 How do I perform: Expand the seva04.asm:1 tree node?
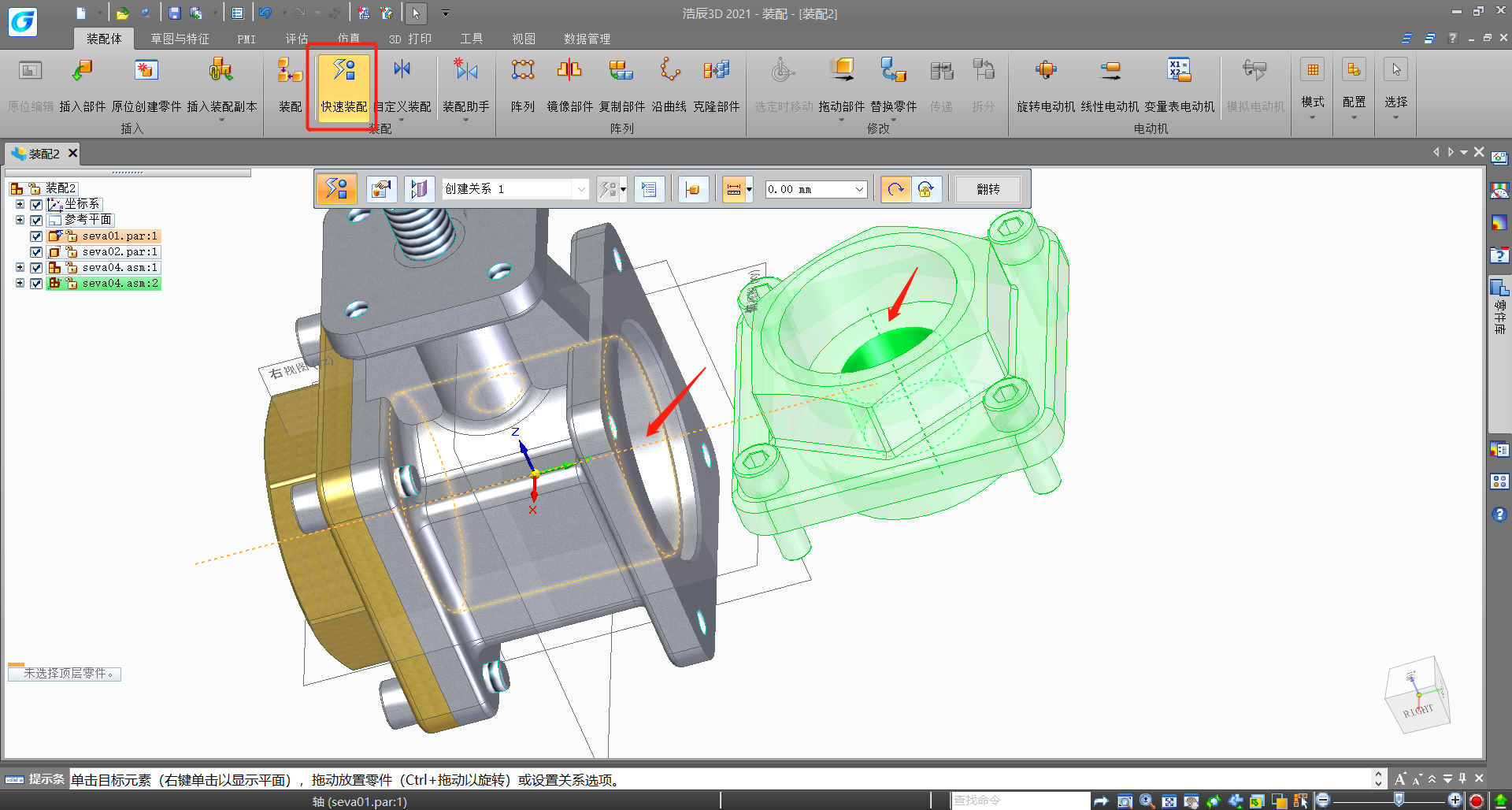click(x=20, y=267)
